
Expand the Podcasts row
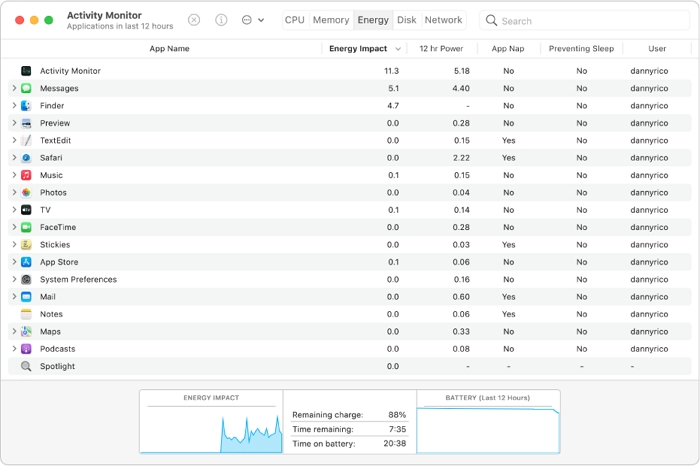pos(14,349)
